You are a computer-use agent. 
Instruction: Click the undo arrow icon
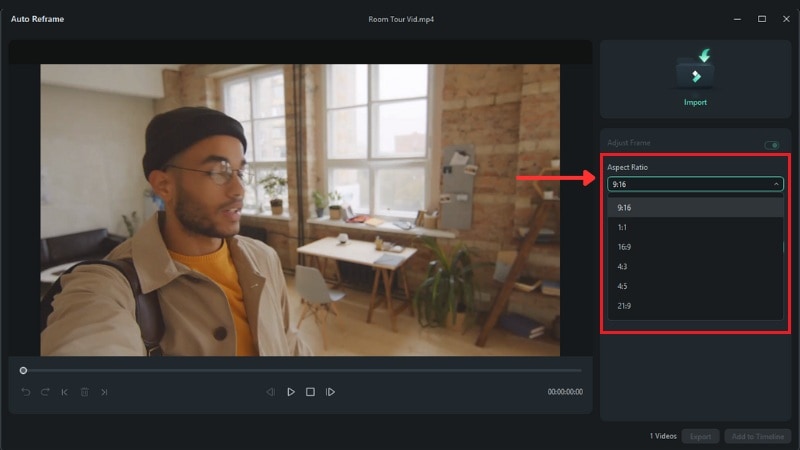pyautogui.click(x=26, y=392)
